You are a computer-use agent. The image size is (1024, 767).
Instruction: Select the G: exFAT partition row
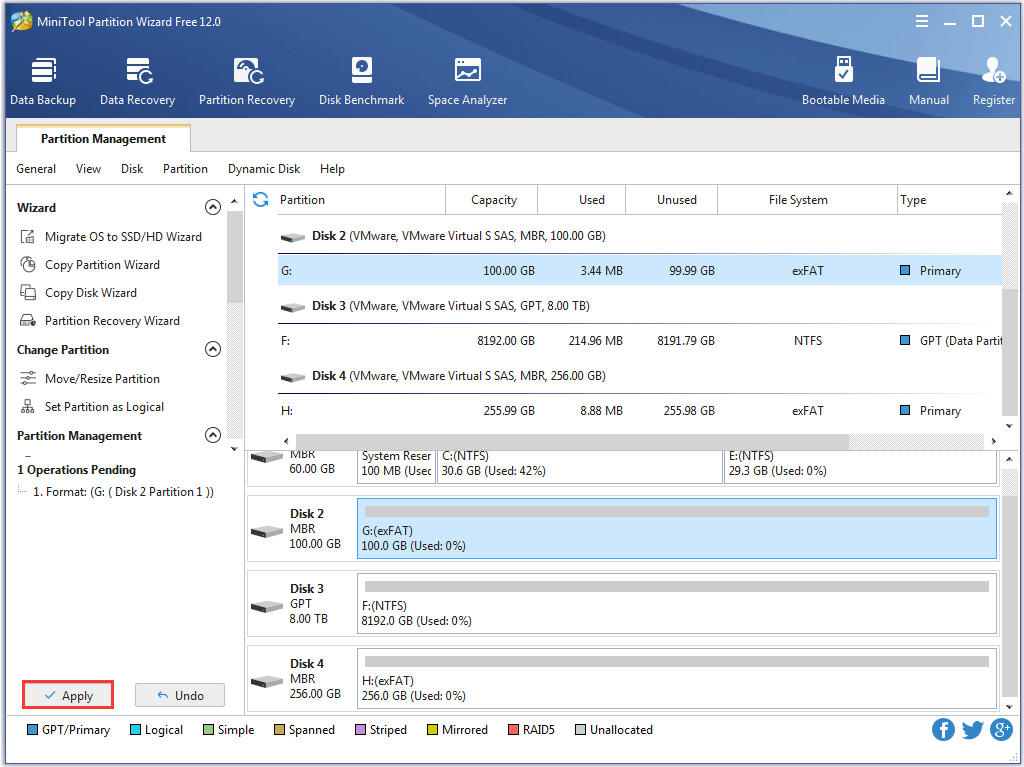pos(639,270)
